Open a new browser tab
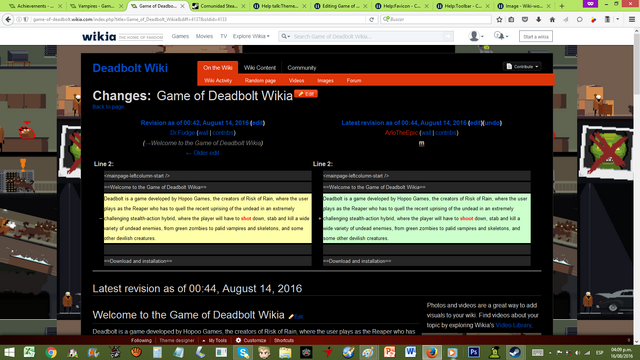This screenshot has height=360, width=640. pos(562,6)
